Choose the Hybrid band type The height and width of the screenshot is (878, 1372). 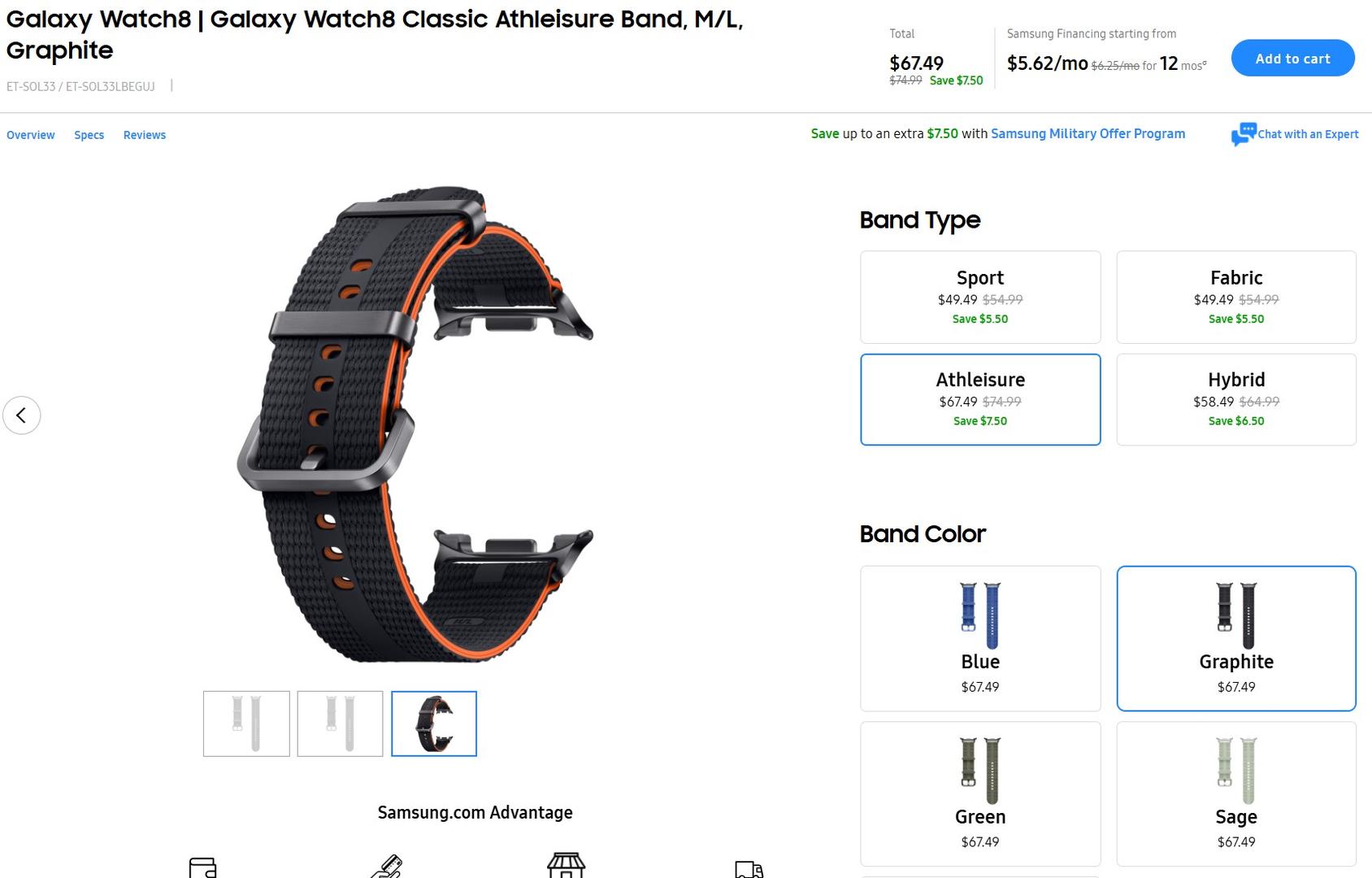tap(1235, 399)
